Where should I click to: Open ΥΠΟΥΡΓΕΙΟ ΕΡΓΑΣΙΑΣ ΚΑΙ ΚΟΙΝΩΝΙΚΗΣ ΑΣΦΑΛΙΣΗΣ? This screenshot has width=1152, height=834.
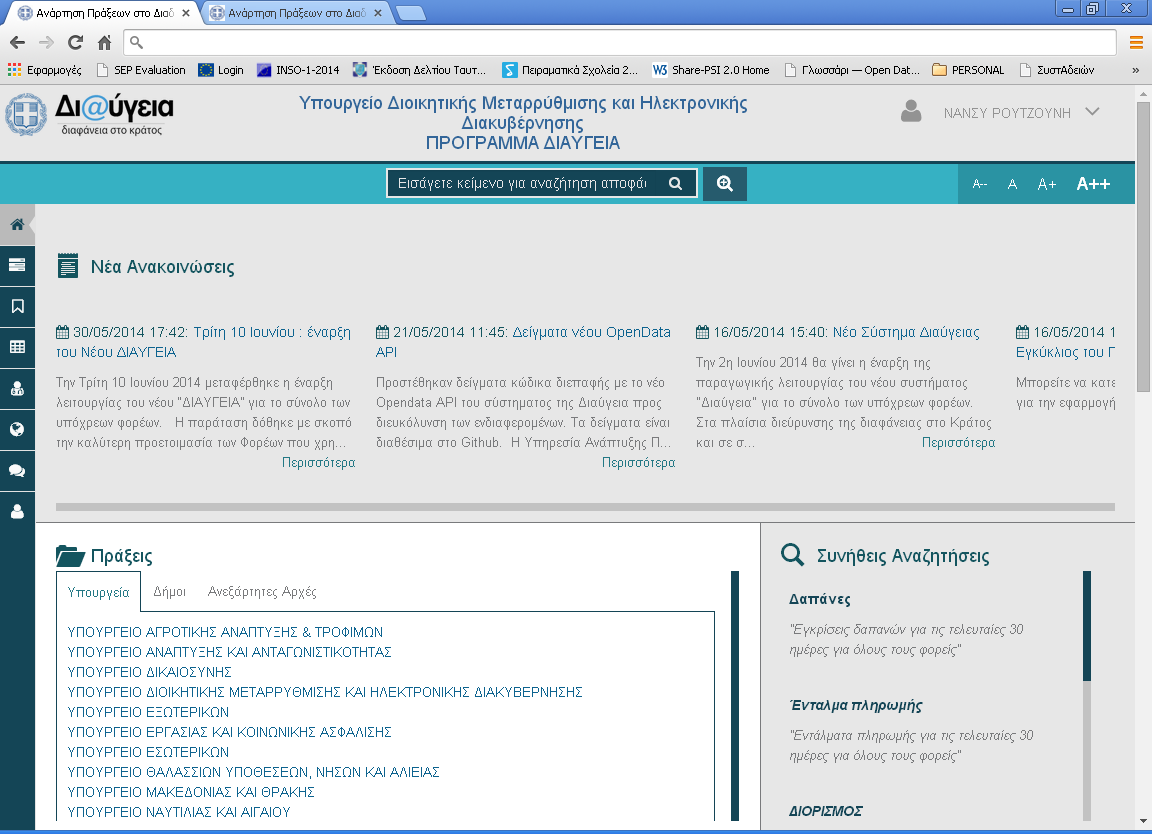[229, 733]
